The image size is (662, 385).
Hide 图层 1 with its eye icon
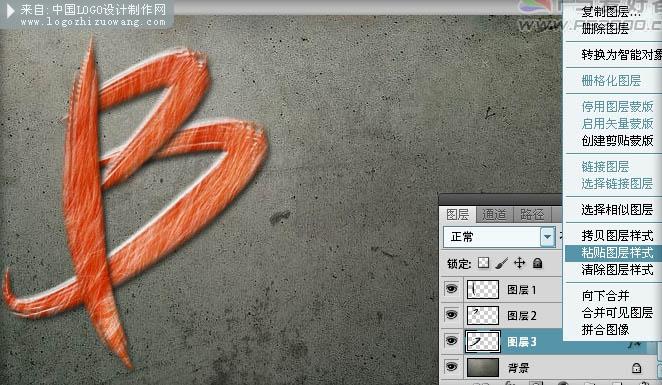(x=451, y=289)
